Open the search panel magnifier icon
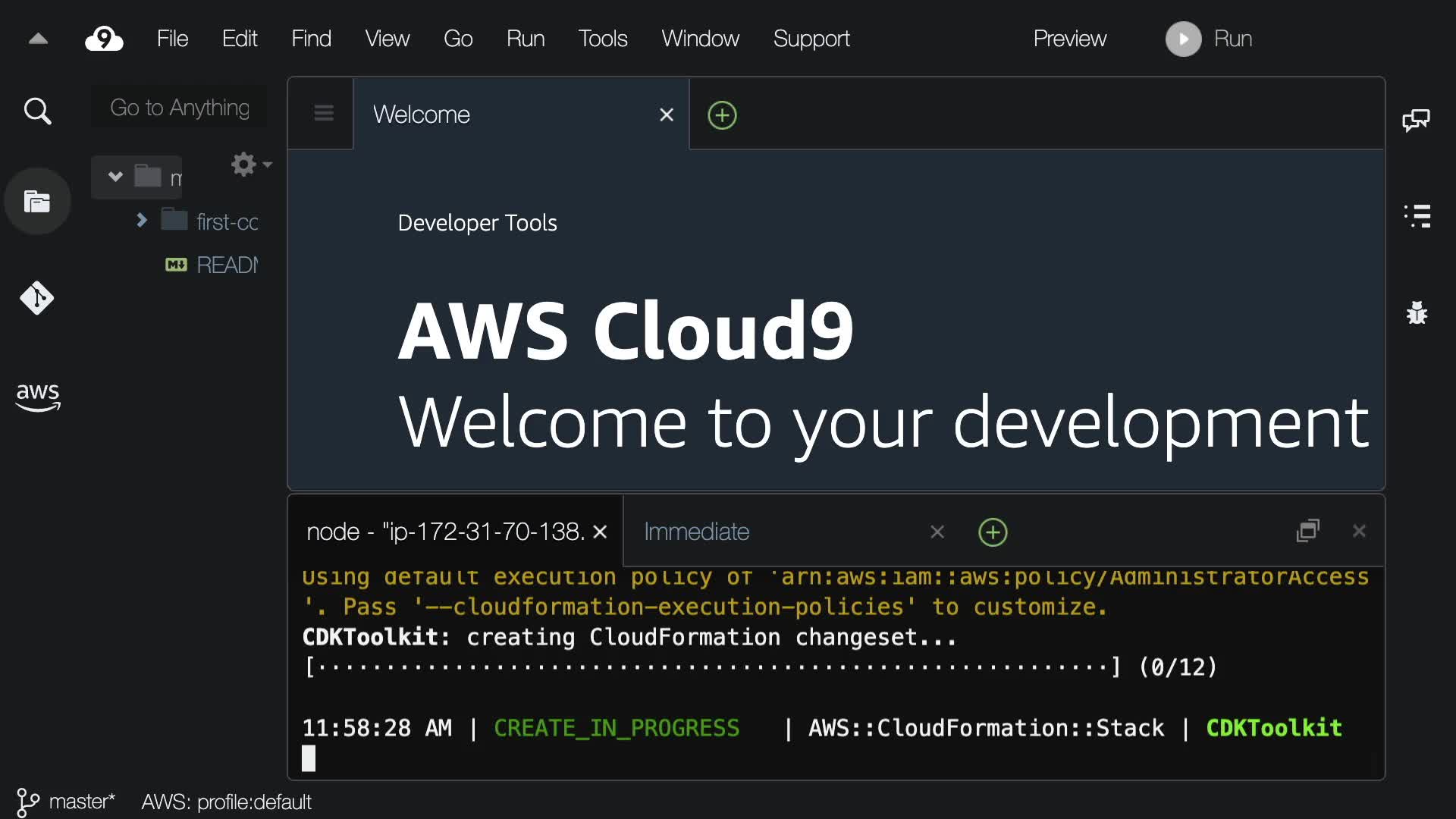Image resolution: width=1456 pixels, height=819 pixels. [37, 111]
